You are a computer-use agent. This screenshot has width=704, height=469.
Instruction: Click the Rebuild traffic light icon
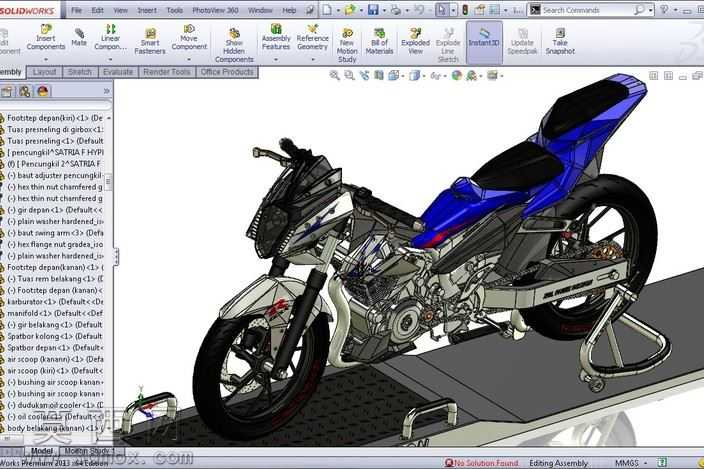coord(465,9)
